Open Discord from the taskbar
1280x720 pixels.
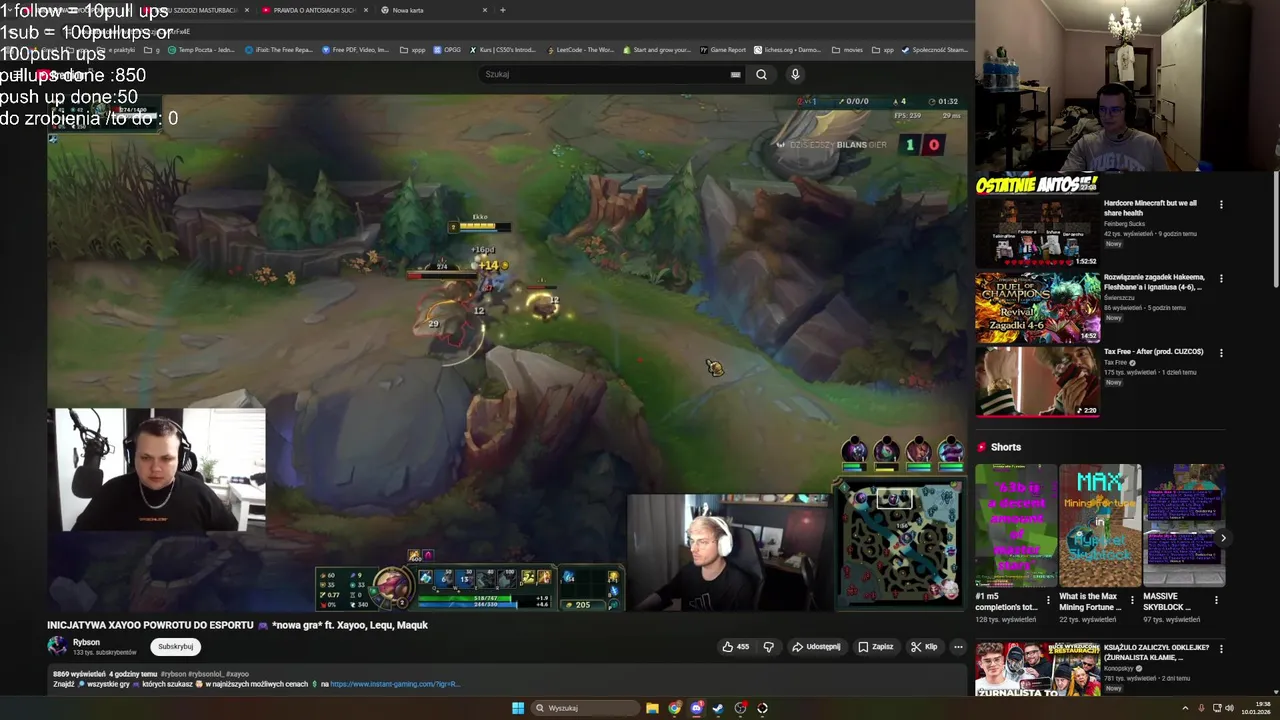[x=697, y=708]
